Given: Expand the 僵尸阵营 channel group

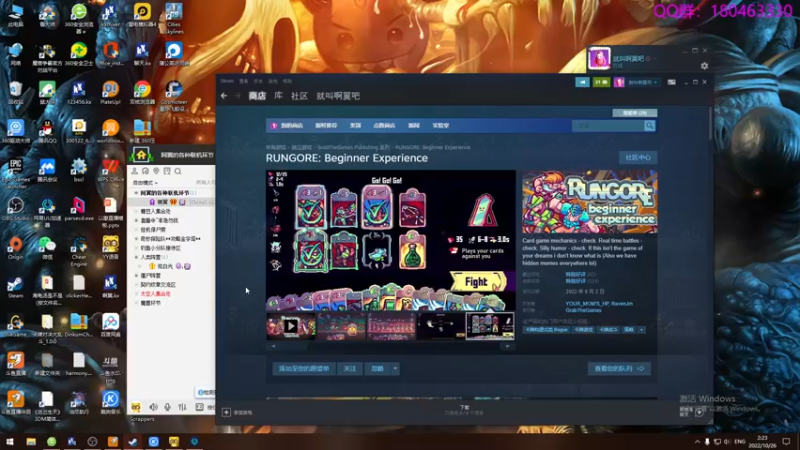Looking at the screenshot, I should (136, 276).
